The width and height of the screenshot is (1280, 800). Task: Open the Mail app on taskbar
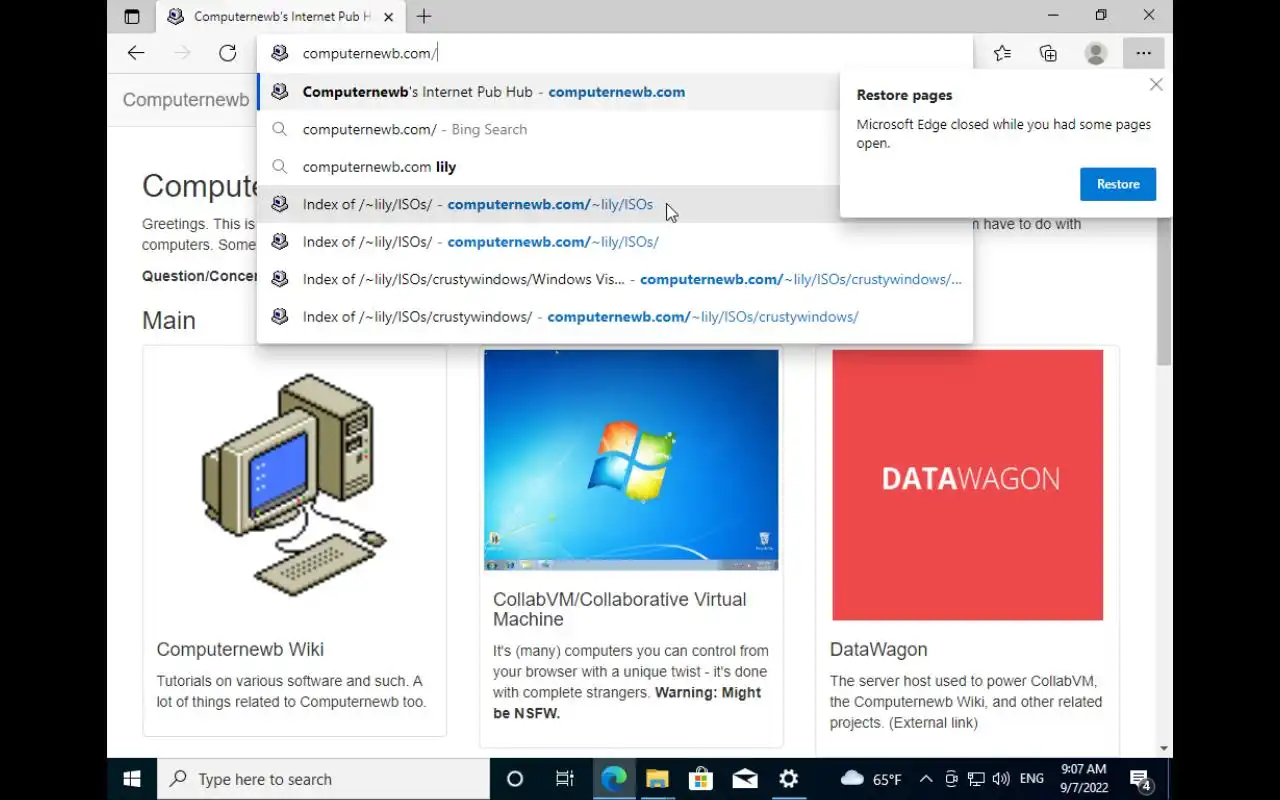(x=745, y=779)
